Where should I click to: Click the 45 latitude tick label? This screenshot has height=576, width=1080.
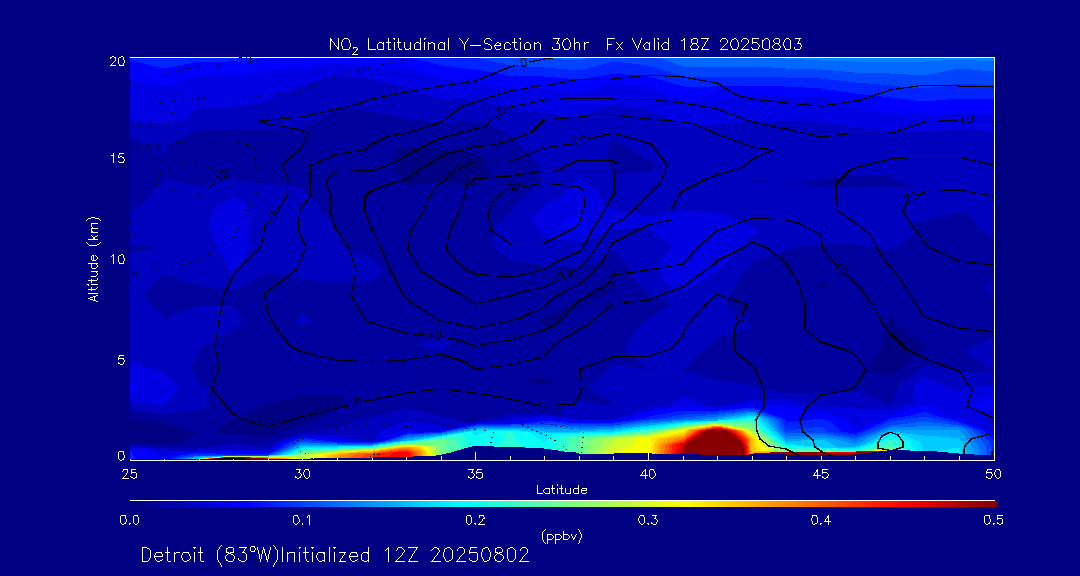pyautogui.click(x=821, y=474)
